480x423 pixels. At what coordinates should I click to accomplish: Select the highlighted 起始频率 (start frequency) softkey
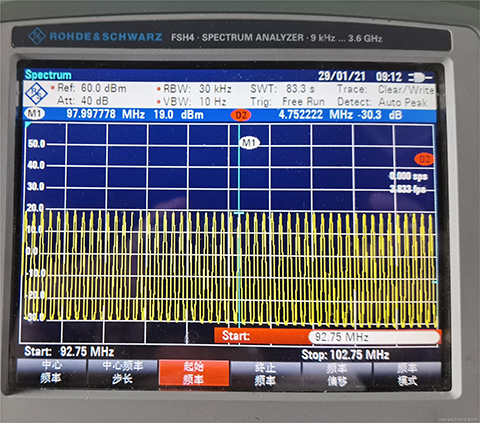click(194, 373)
